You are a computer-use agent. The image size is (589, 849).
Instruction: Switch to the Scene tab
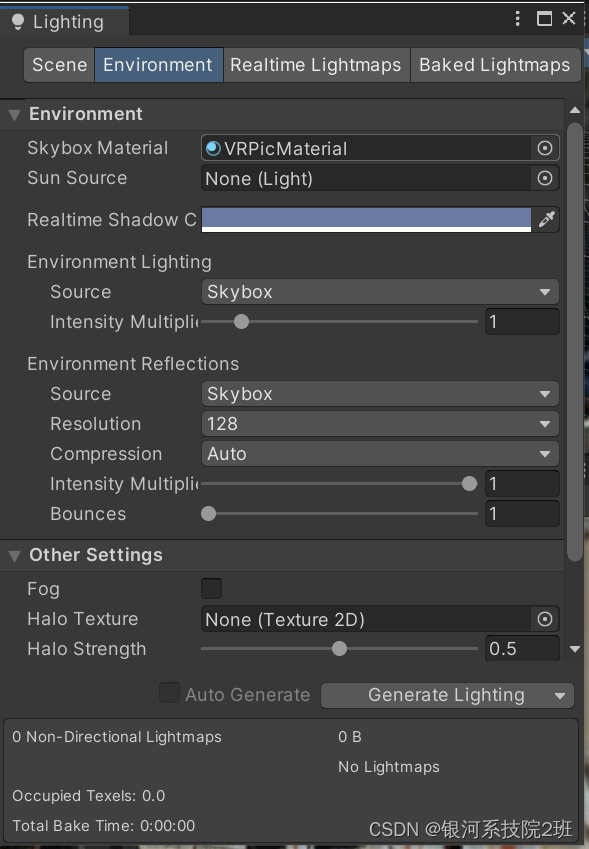point(58,64)
